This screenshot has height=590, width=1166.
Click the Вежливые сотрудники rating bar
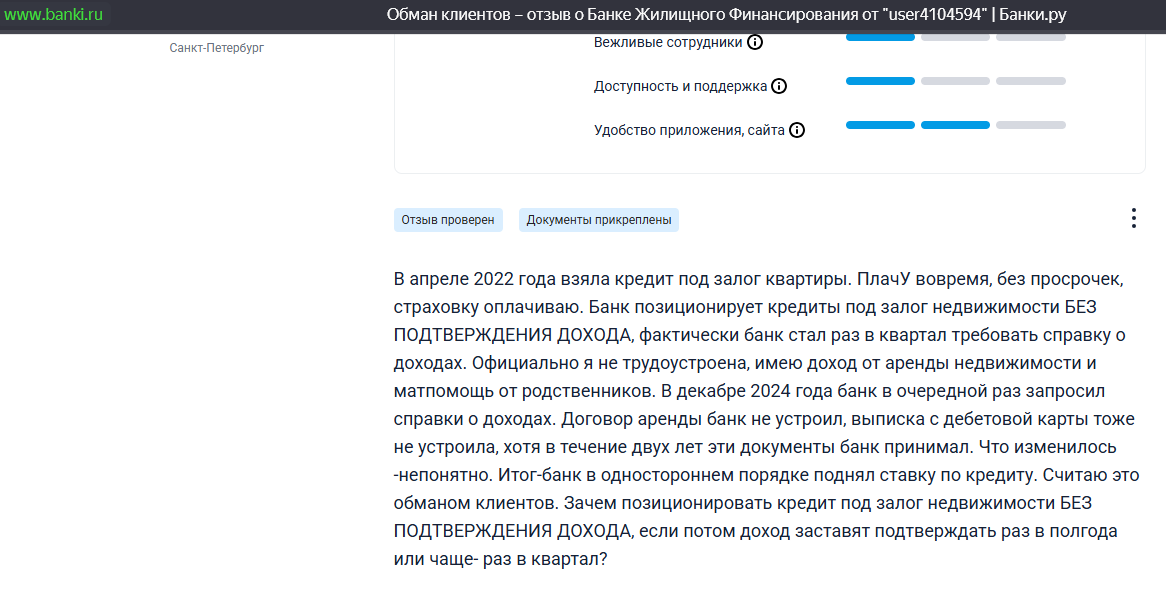[956, 37]
